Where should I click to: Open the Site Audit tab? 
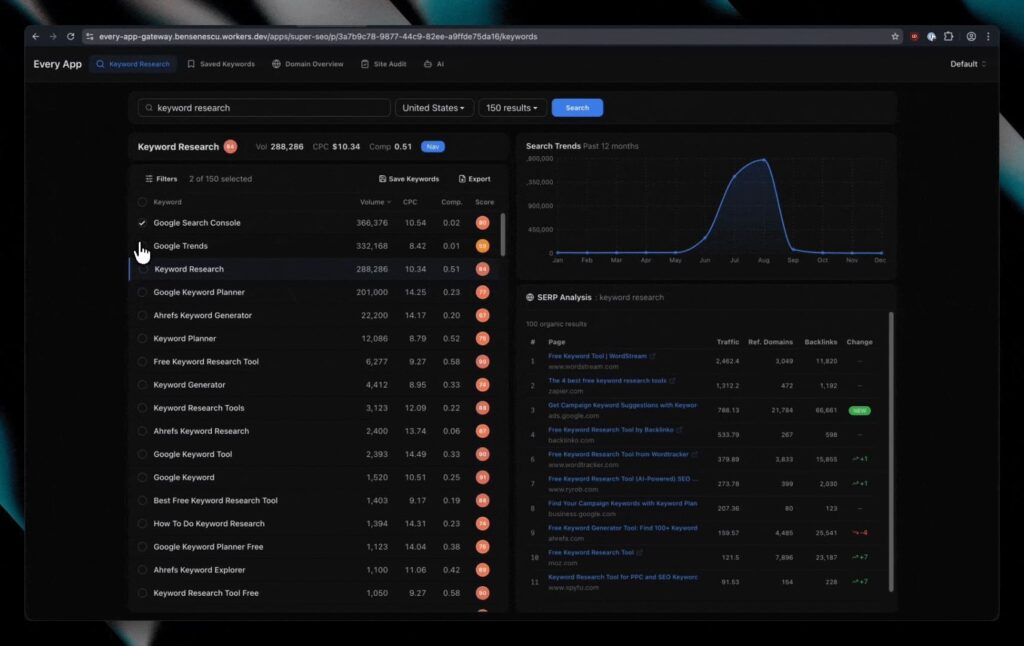[385, 64]
